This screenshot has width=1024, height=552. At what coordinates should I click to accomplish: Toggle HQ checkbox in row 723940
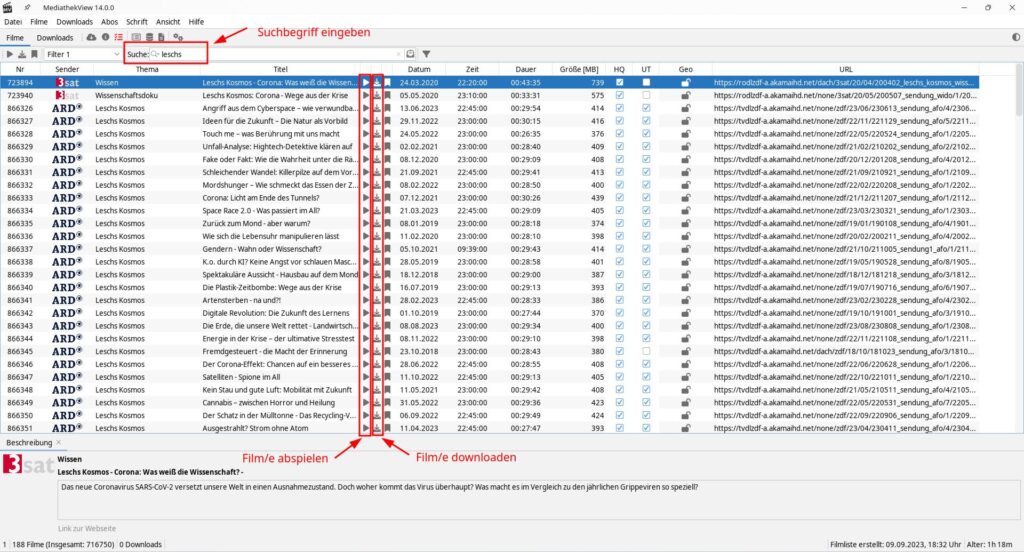pos(620,96)
